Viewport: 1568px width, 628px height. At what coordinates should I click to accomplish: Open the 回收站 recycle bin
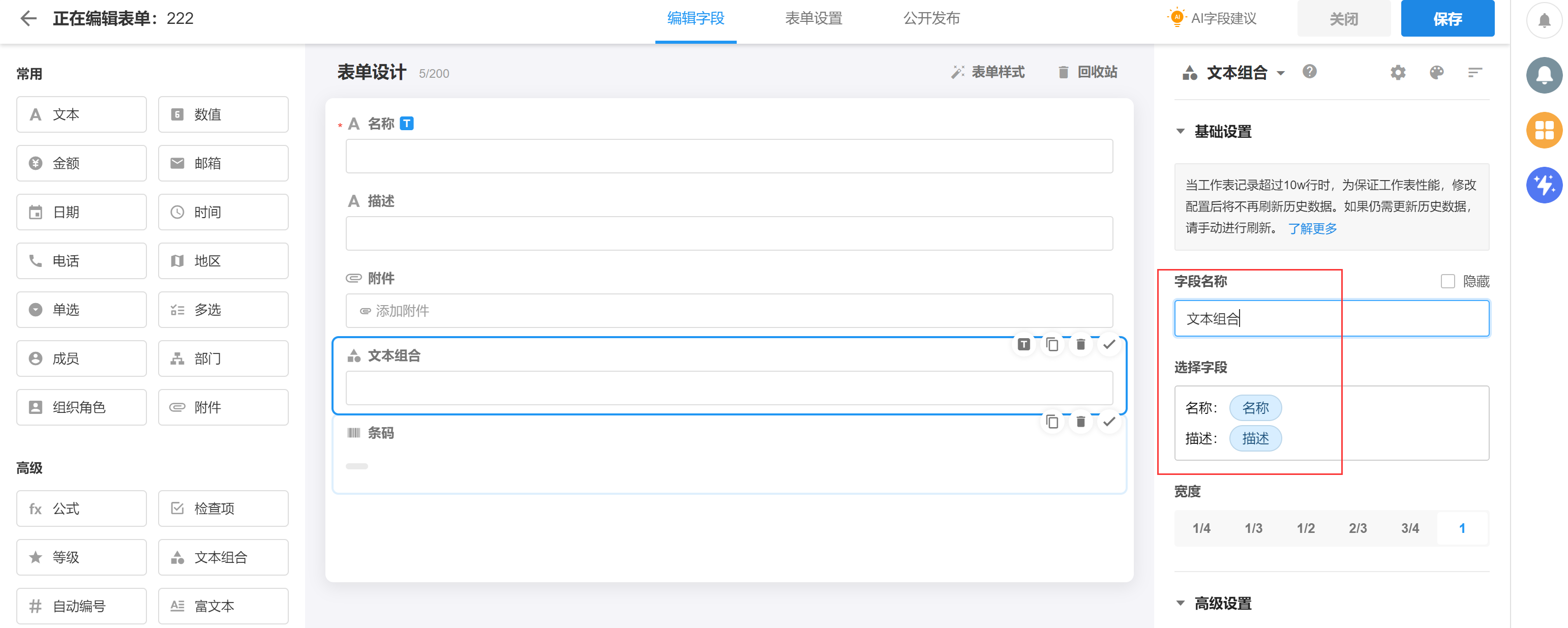pyautogui.click(x=1088, y=72)
